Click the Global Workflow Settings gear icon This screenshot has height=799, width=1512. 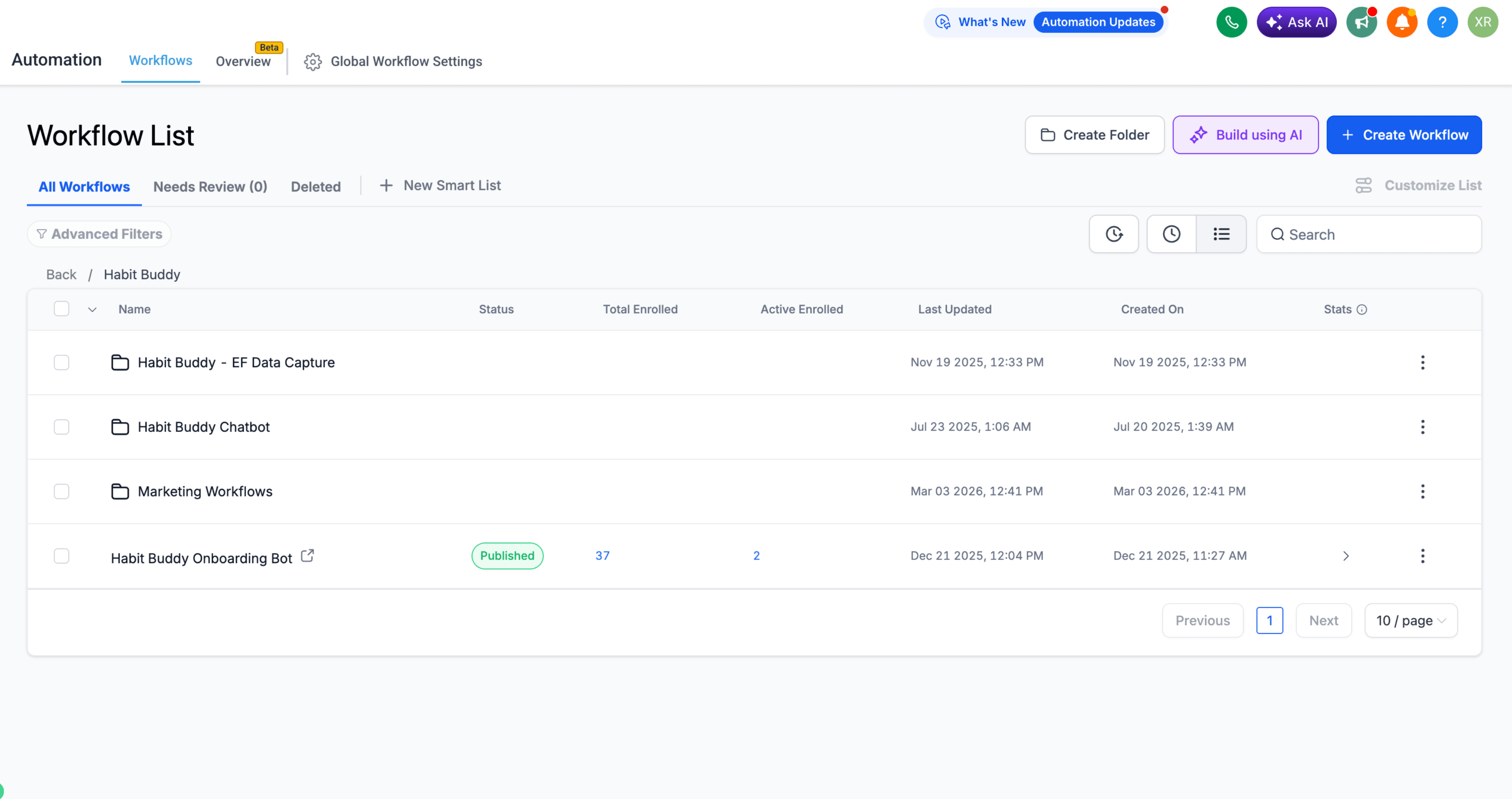(313, 62)
